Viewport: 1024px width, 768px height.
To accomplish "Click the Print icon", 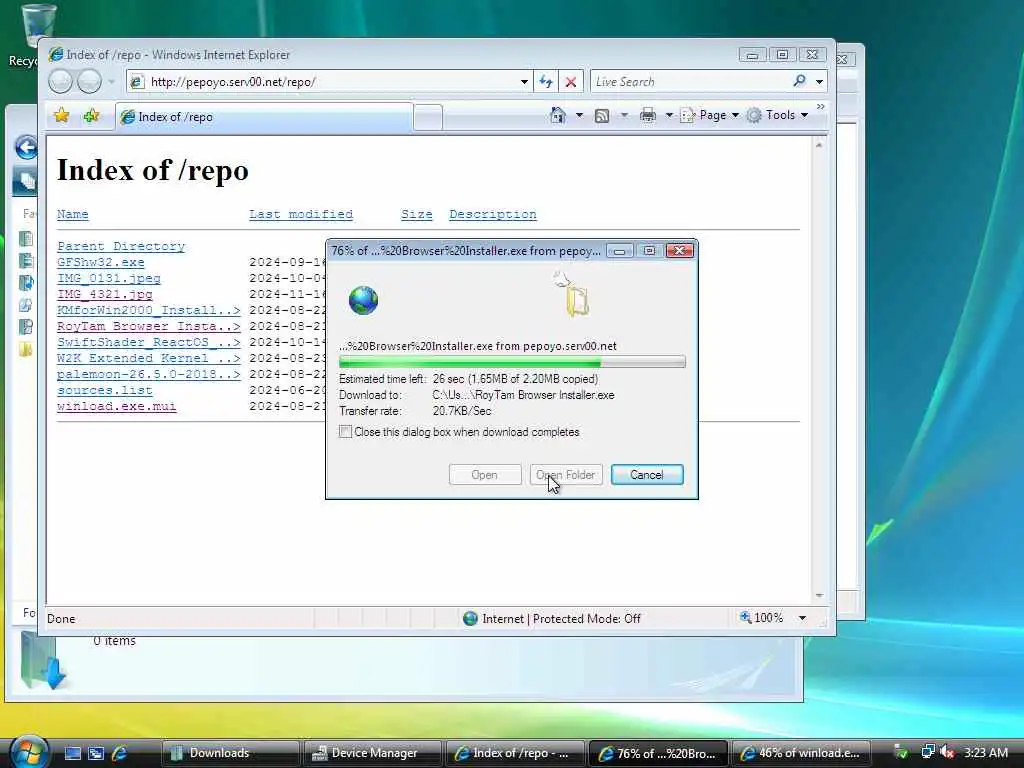I will click(648, 116).
